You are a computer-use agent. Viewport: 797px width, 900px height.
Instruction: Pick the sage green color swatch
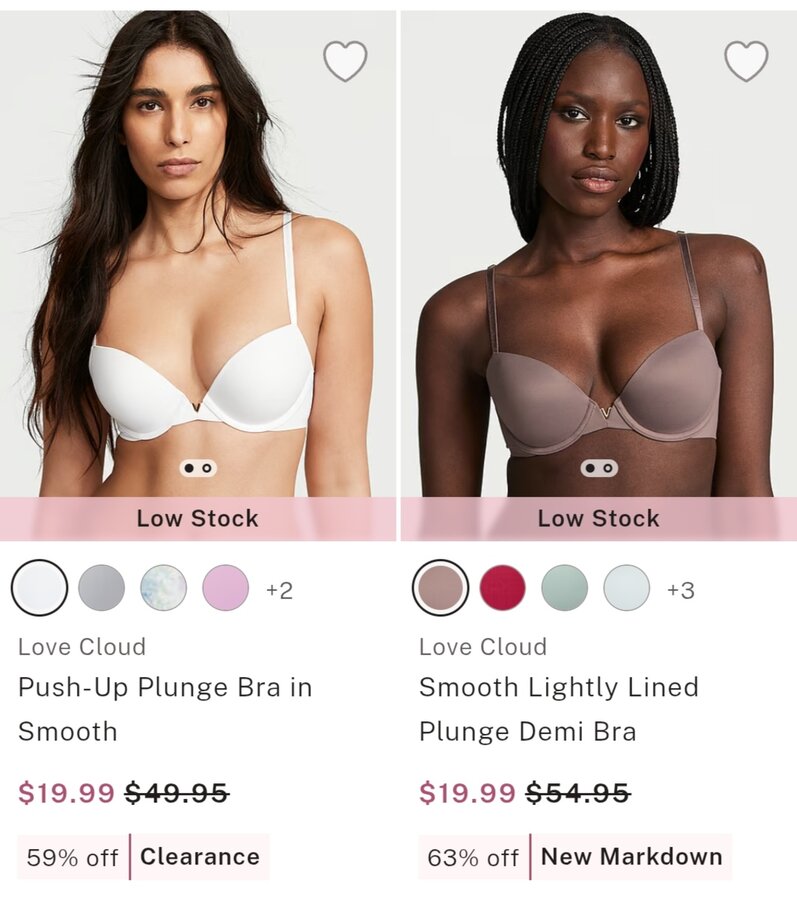click(565, 588)
